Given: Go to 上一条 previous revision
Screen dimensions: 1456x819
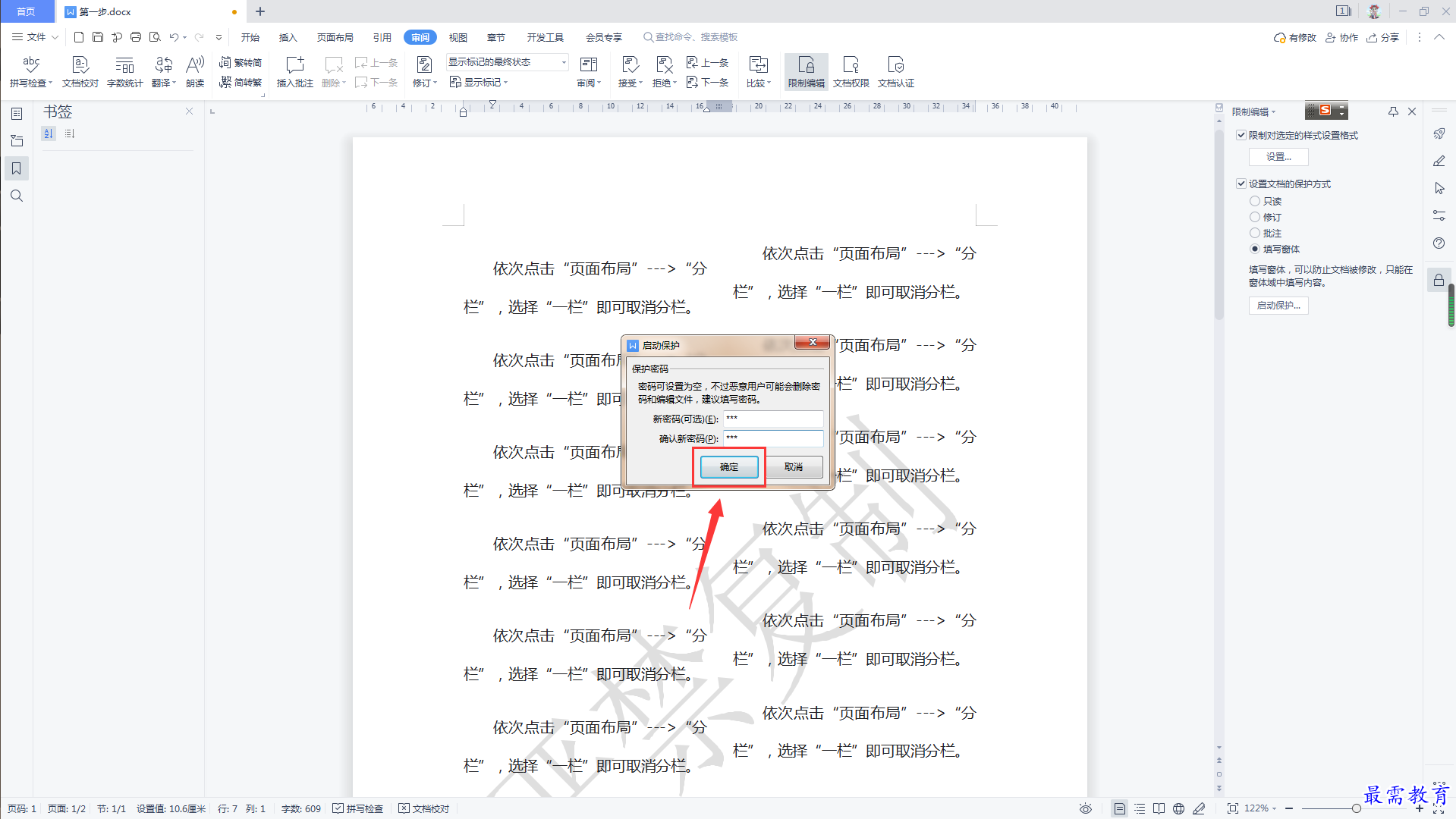Looking at the screenshot, I should [707, 62].
